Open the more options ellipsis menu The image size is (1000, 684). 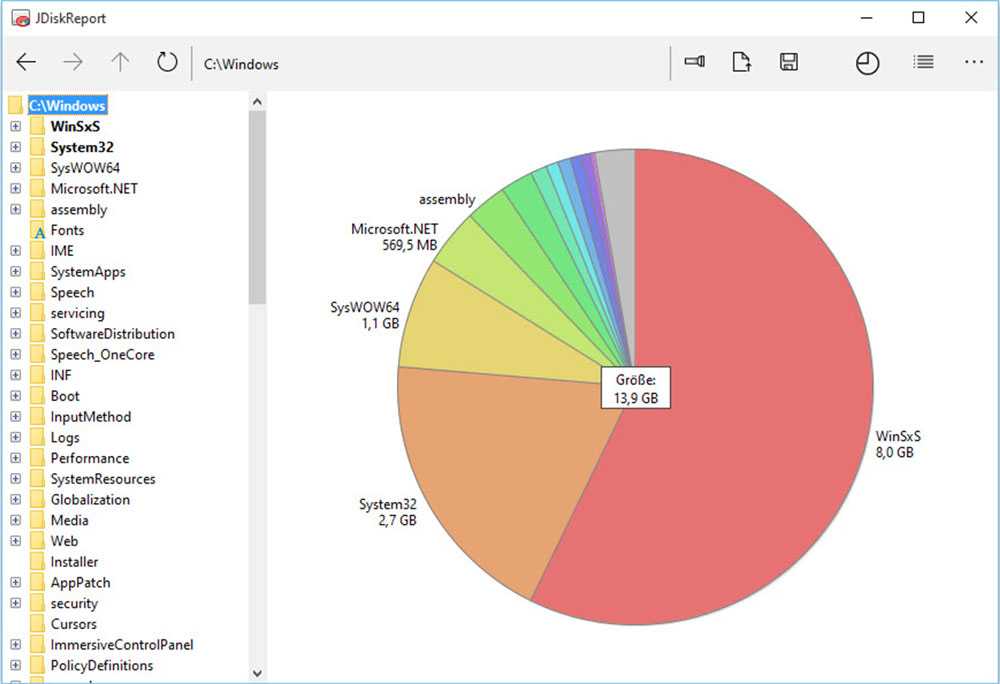(974, 63)
